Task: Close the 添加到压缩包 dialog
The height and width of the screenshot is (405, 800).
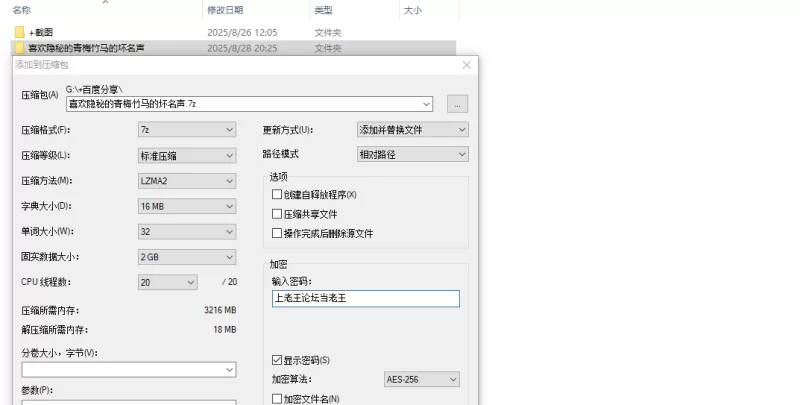Action: pos(466,65)
